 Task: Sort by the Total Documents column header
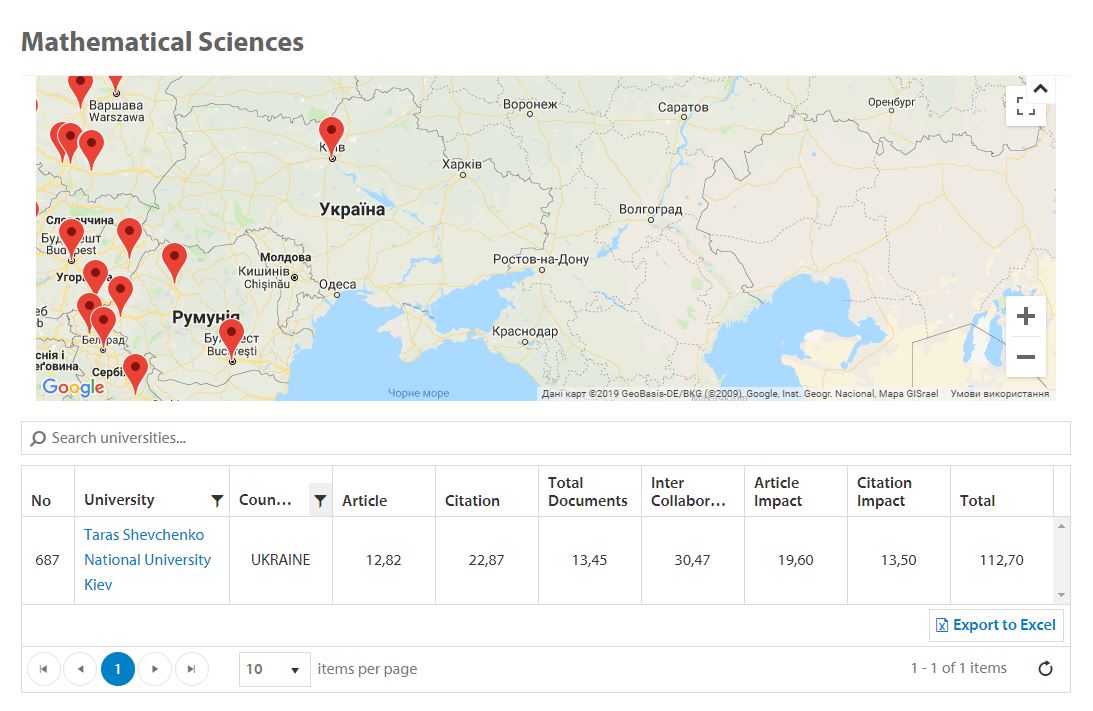point(588,491)
